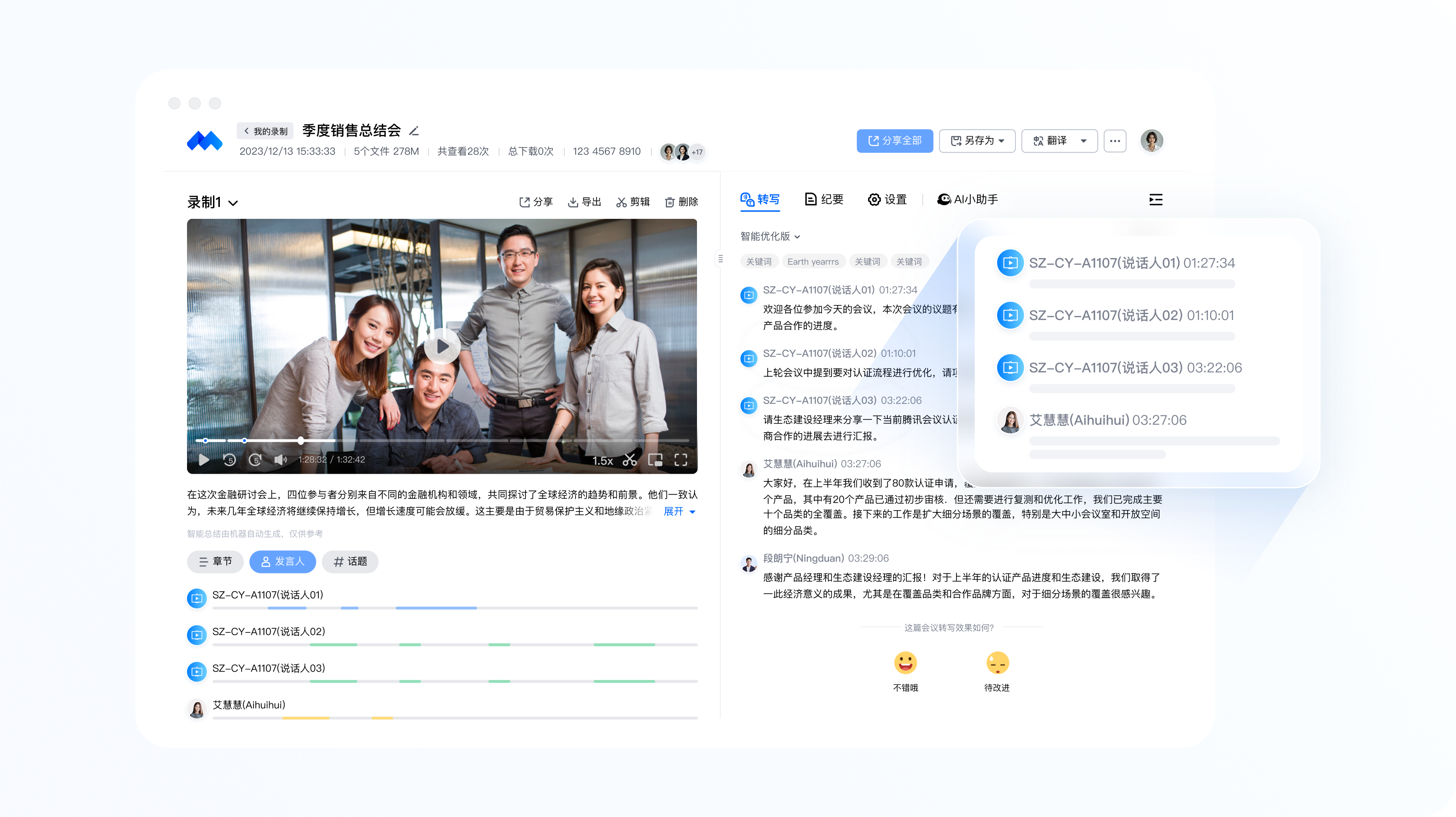Expand the 智能优化版 version dropdown

(x=770, y=236)
